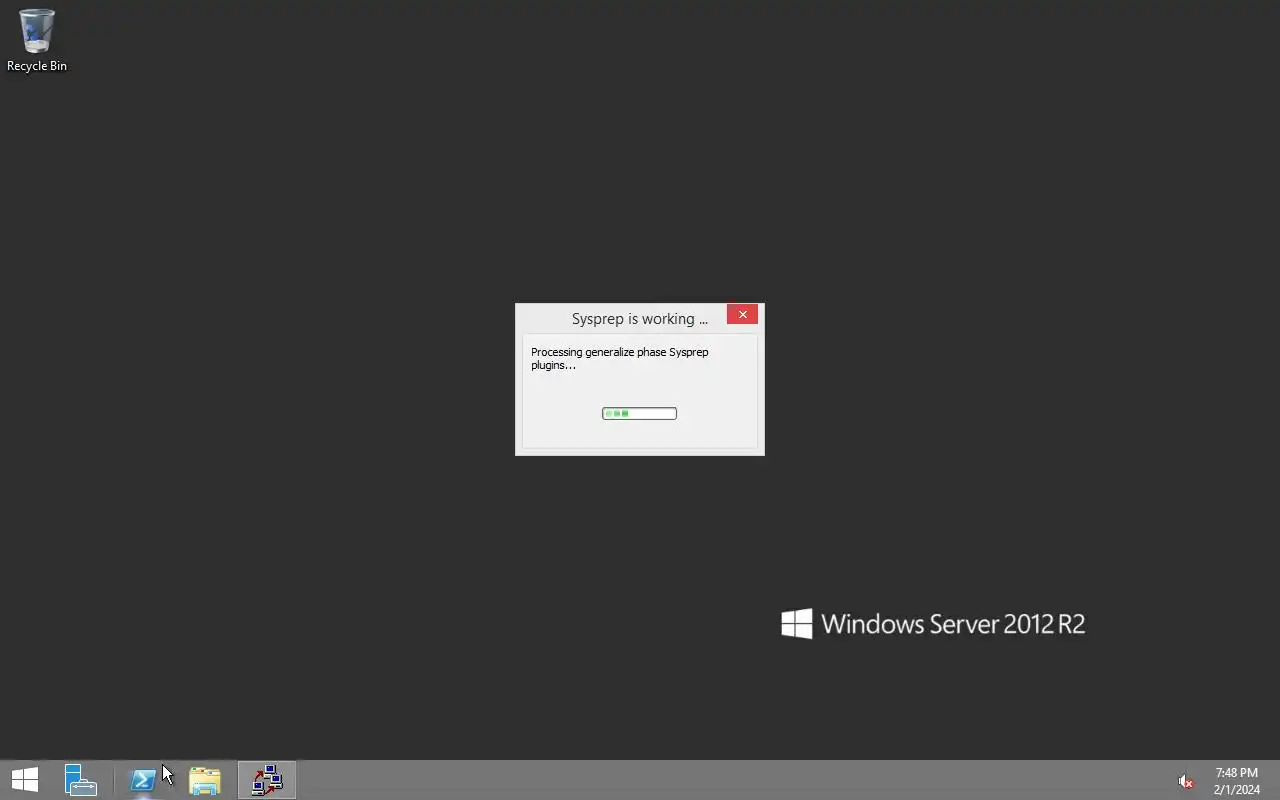Open File Explorer from the taskbar
Image resolution: width=1280 pixels, height=800 pixels.
[x=205, y=780]
